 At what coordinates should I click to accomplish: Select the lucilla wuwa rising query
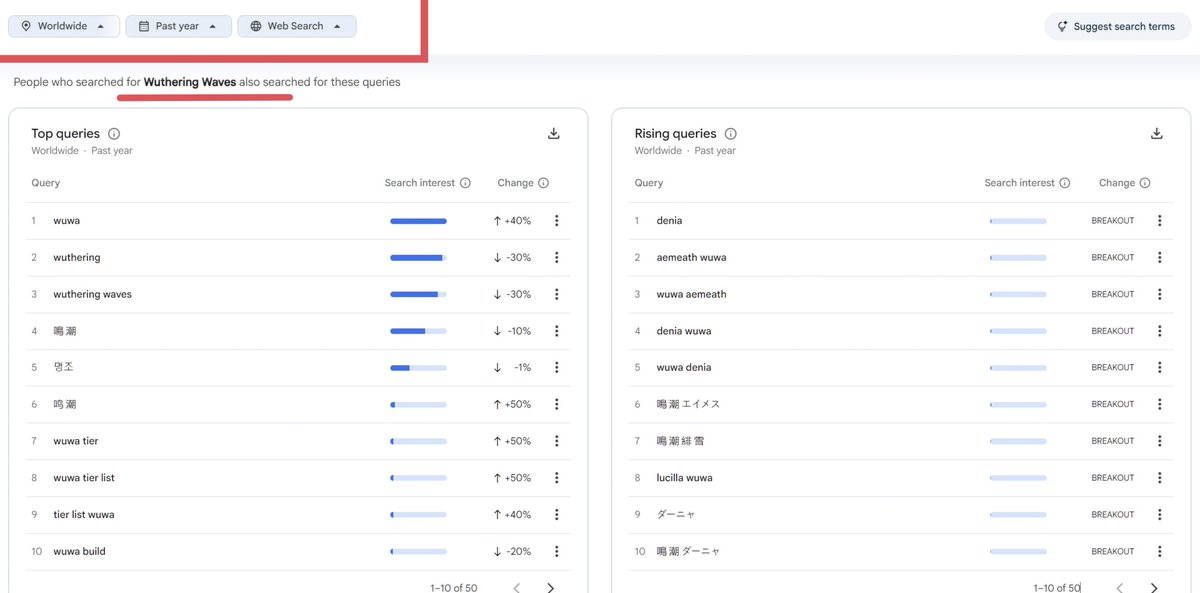tap(685, 478)
